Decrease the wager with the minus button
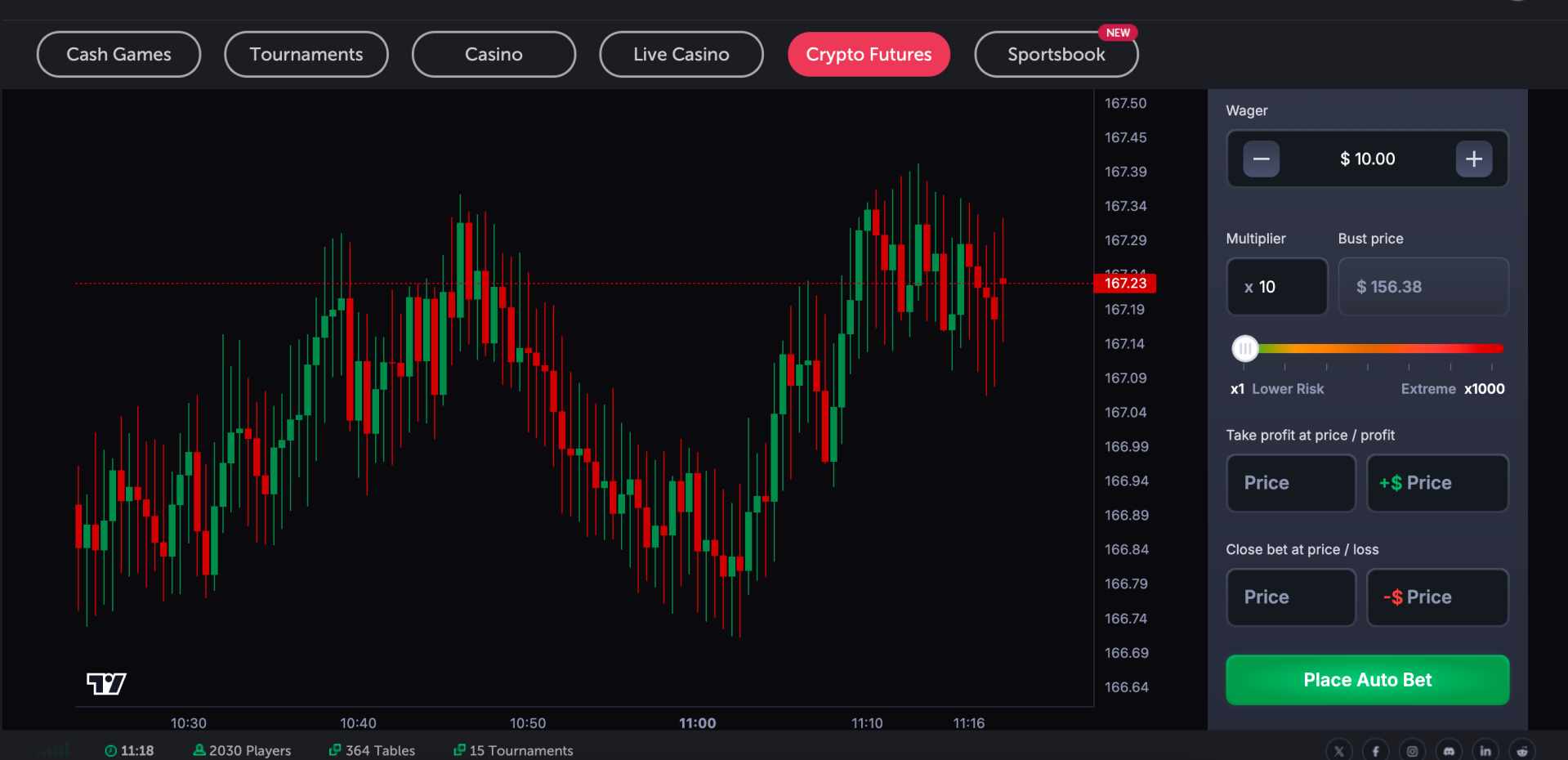The width and height of the screenshot is (1568, 760). click(x=1261, y=159)
